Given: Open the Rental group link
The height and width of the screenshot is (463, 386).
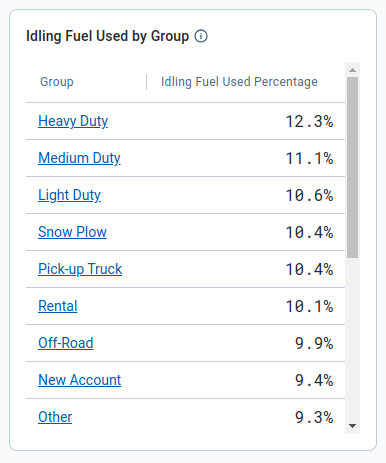Looking at the screenshot, I should click(58, 306).
